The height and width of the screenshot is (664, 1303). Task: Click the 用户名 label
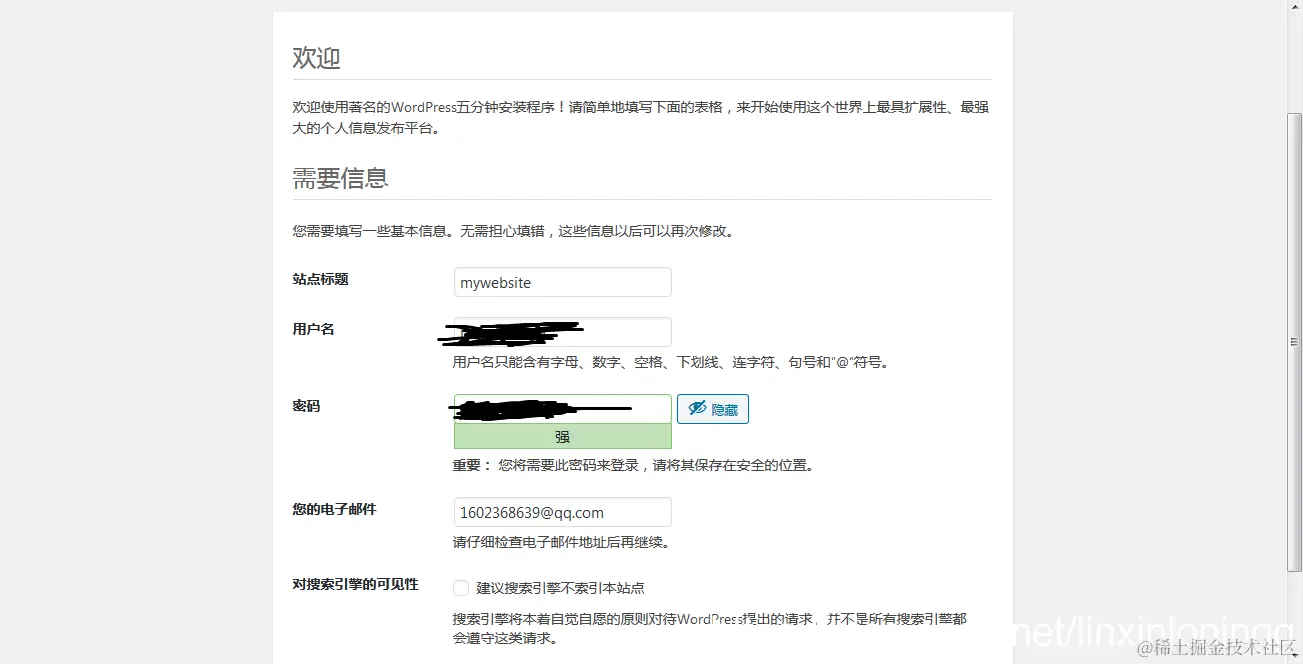(x=314, y=329)
